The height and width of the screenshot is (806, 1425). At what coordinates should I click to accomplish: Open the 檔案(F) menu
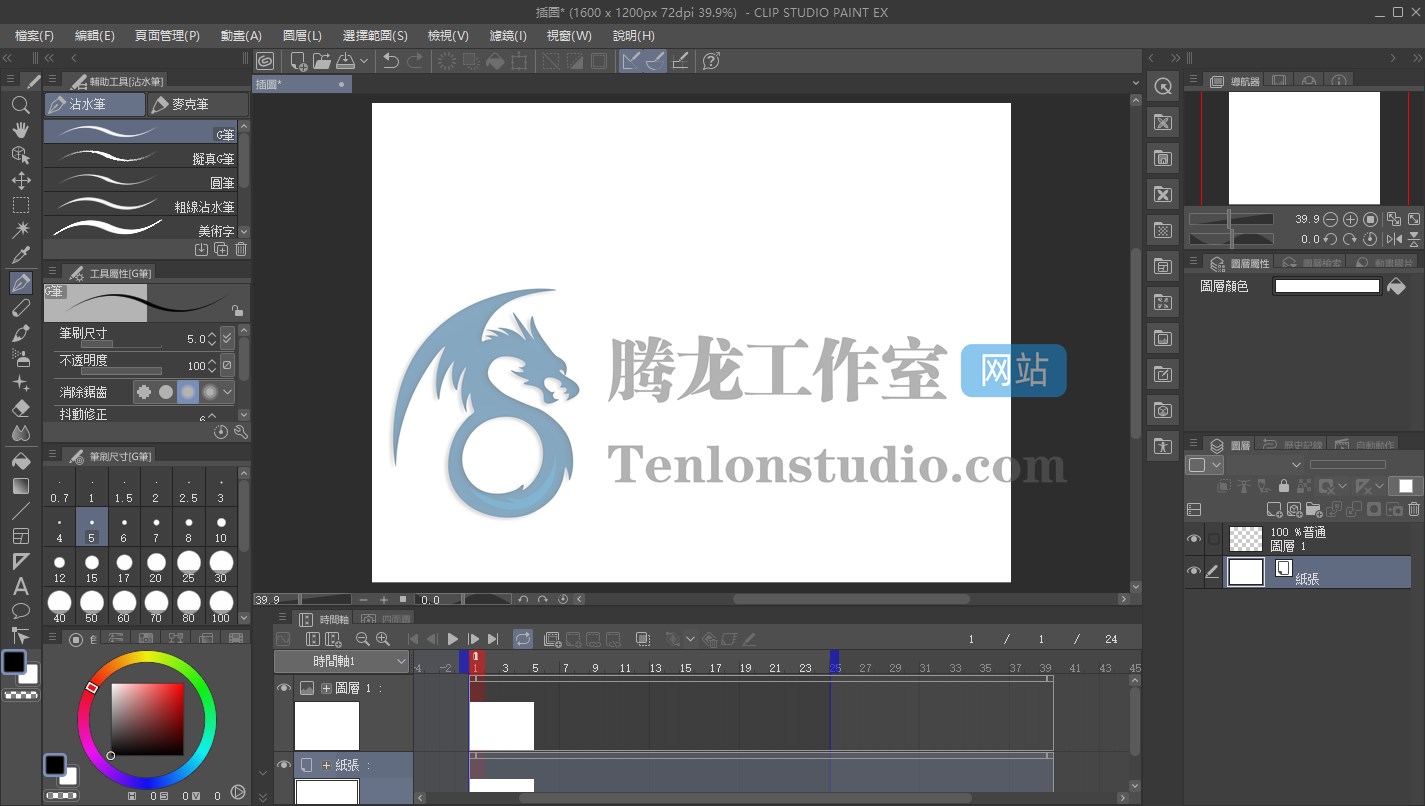35,36
